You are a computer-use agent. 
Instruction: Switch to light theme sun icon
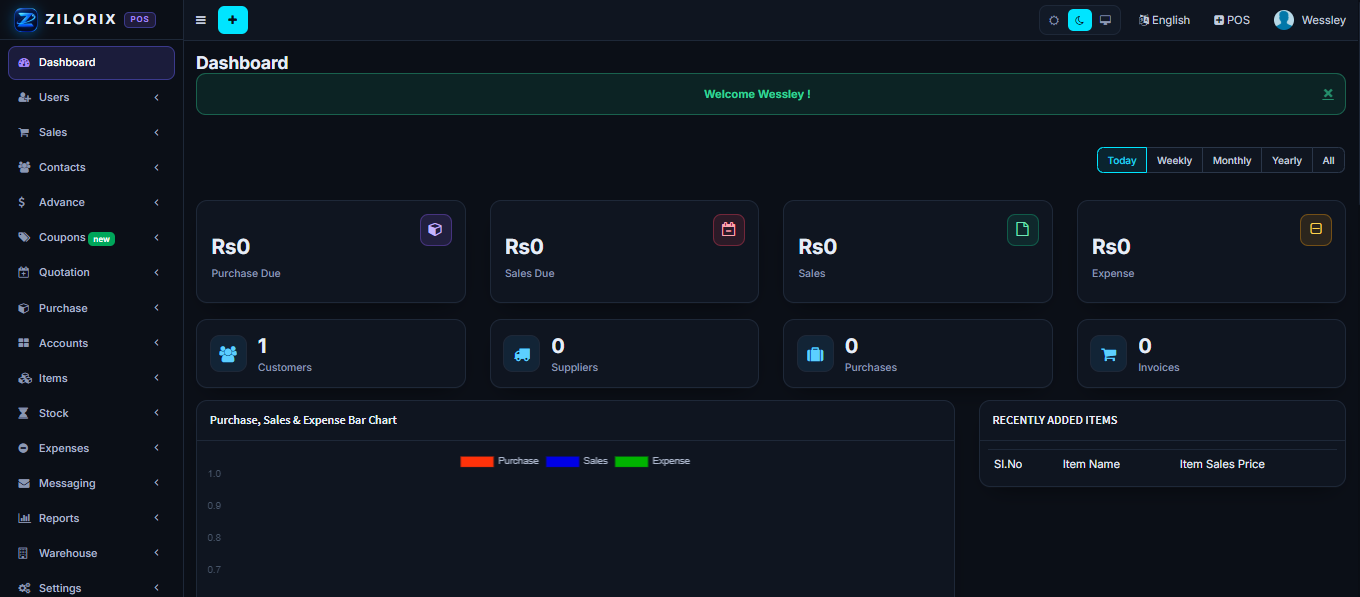coord(1054,20)
